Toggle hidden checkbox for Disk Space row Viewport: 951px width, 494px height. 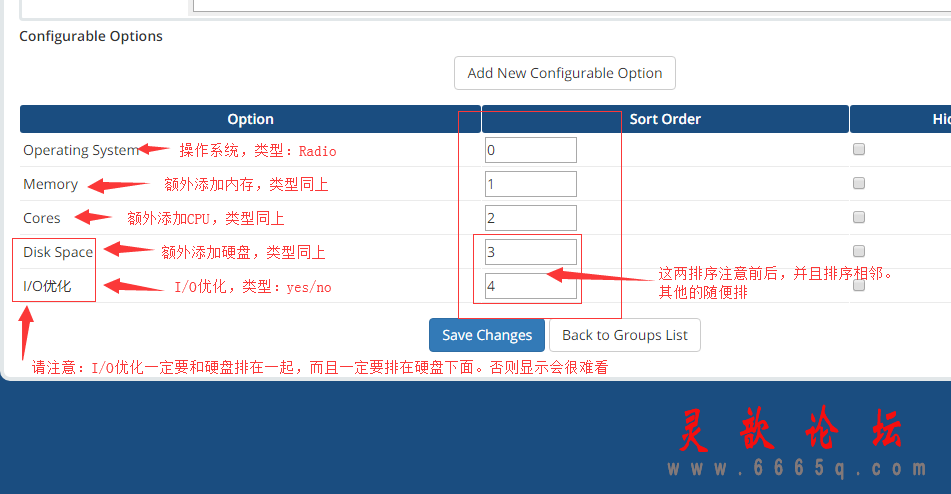click(x=859, y=251)
